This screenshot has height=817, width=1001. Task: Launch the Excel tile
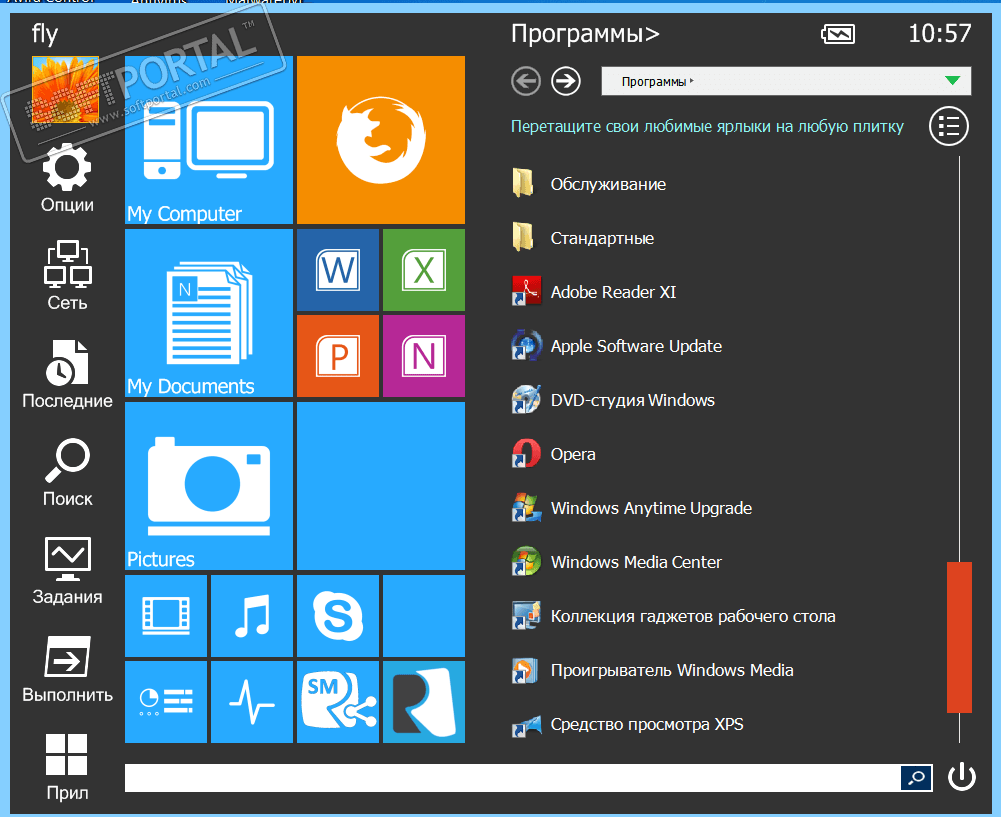424,270
